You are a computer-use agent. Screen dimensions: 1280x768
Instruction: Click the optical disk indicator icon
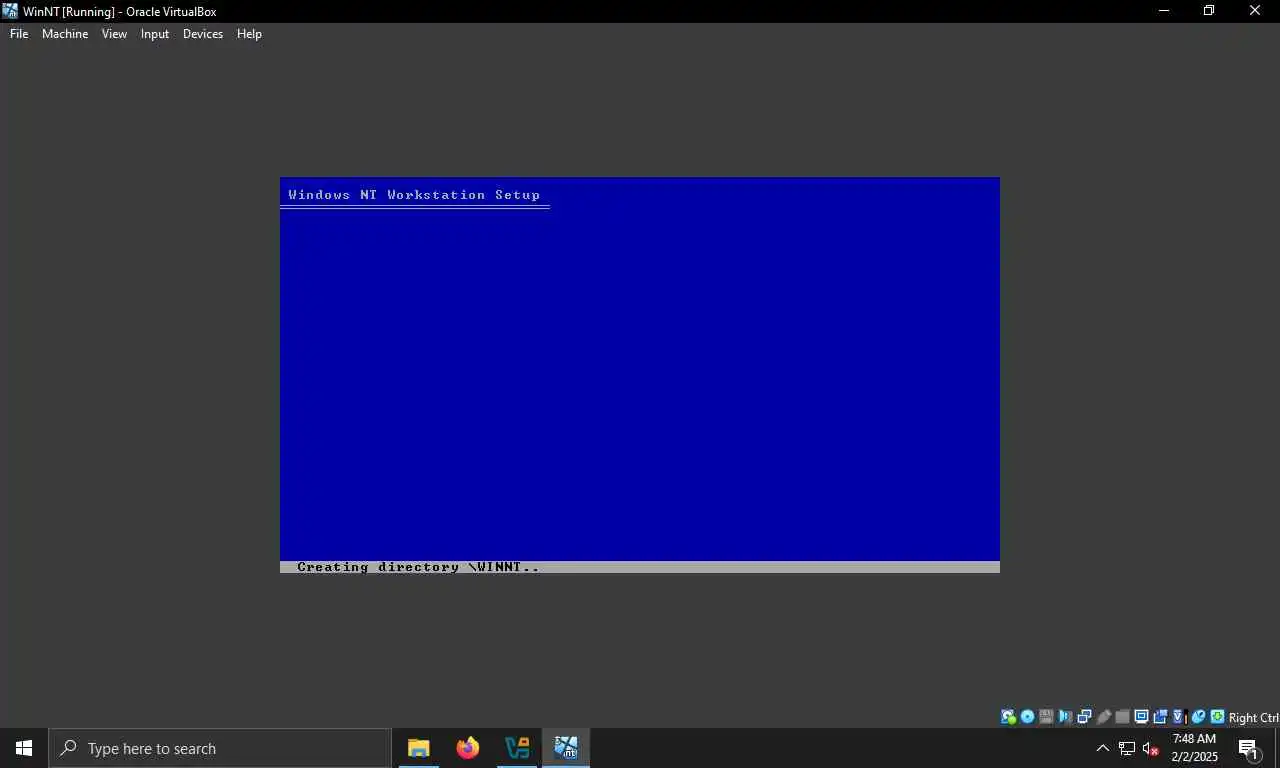[x=1027, y=717]
